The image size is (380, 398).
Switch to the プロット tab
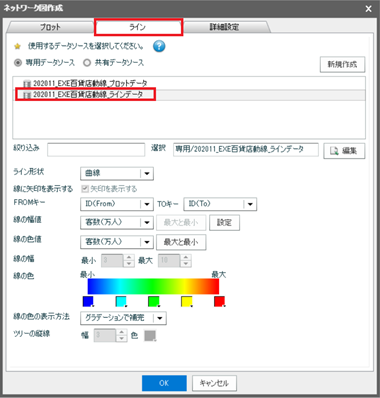pos(50,27)
